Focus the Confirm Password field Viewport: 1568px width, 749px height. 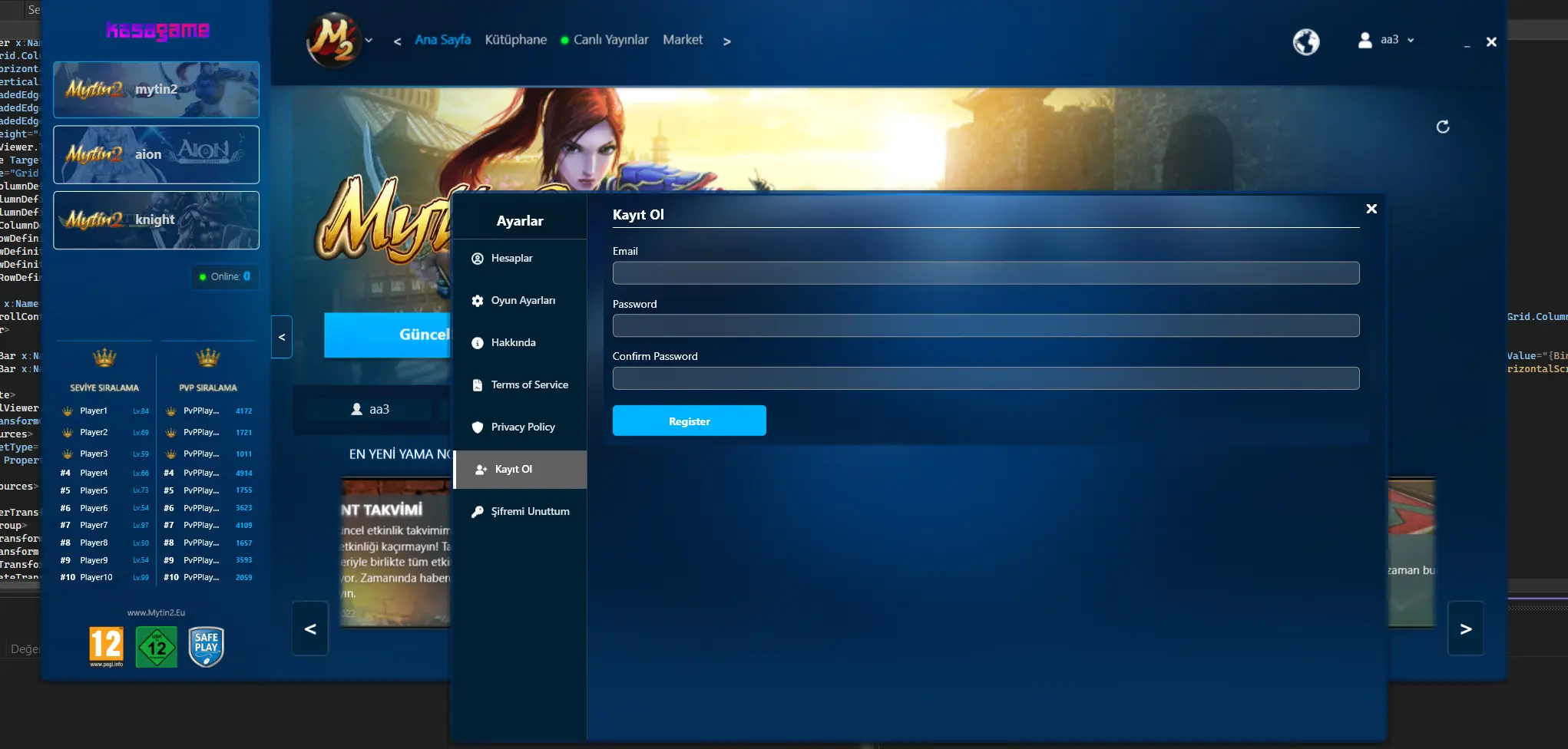click(985, 378)
